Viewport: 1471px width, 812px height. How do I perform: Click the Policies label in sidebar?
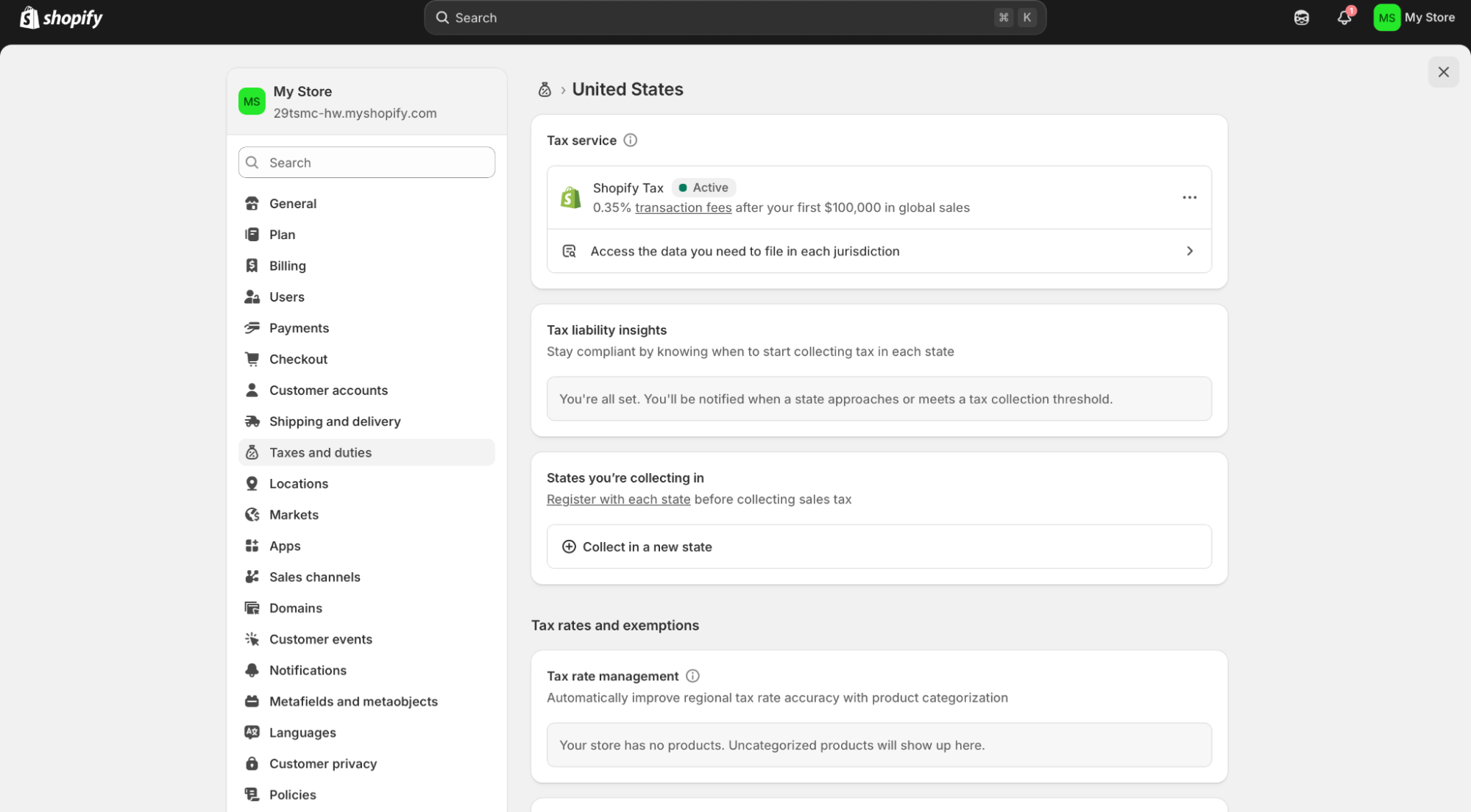pos(293,795)
